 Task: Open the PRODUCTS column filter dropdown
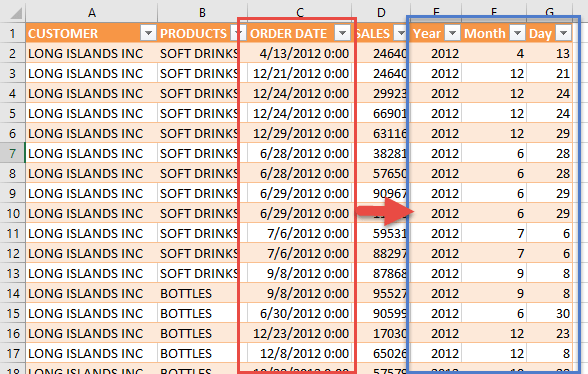[x=238, y=33]
